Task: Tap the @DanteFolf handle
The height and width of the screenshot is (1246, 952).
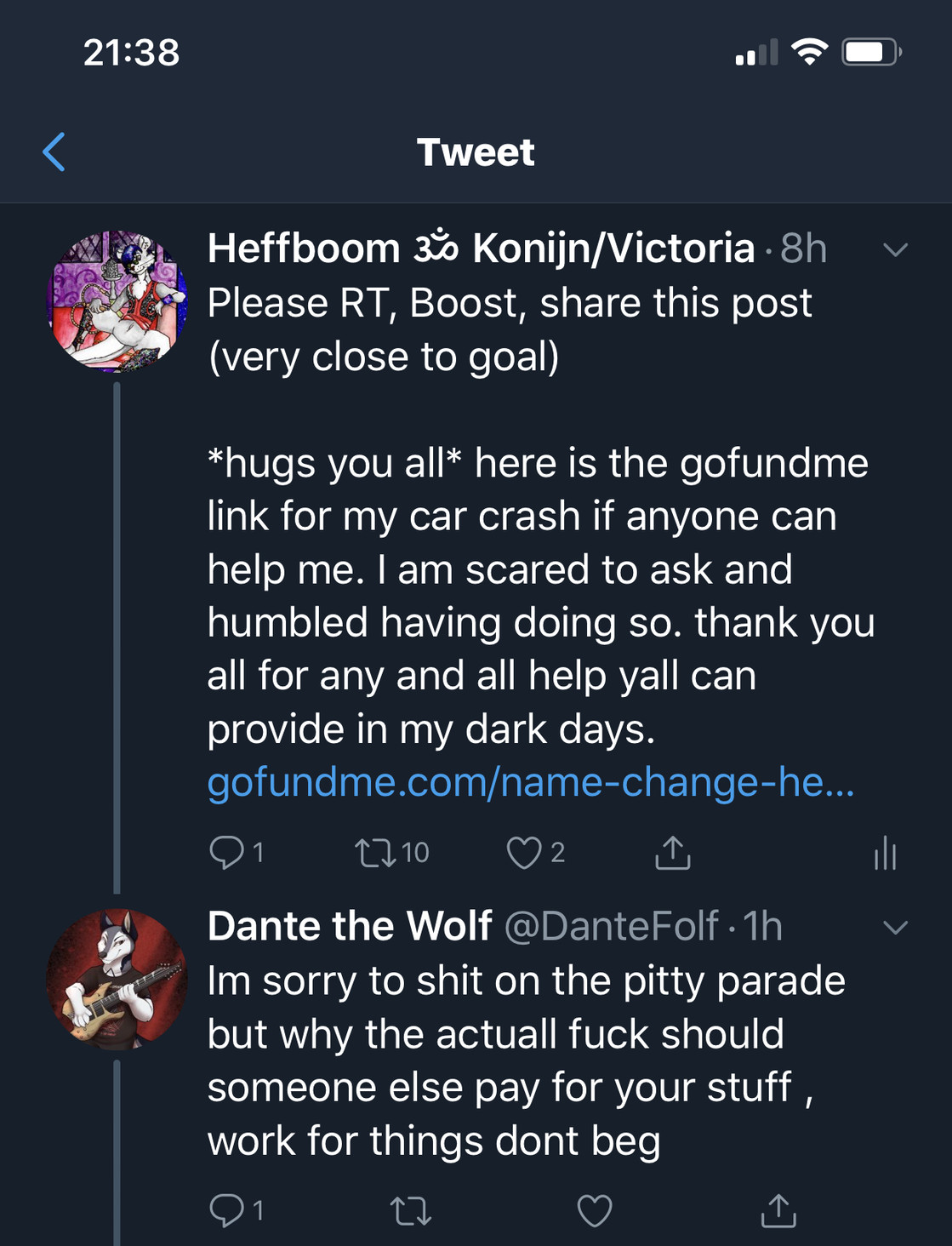Action: pos(611,926)
